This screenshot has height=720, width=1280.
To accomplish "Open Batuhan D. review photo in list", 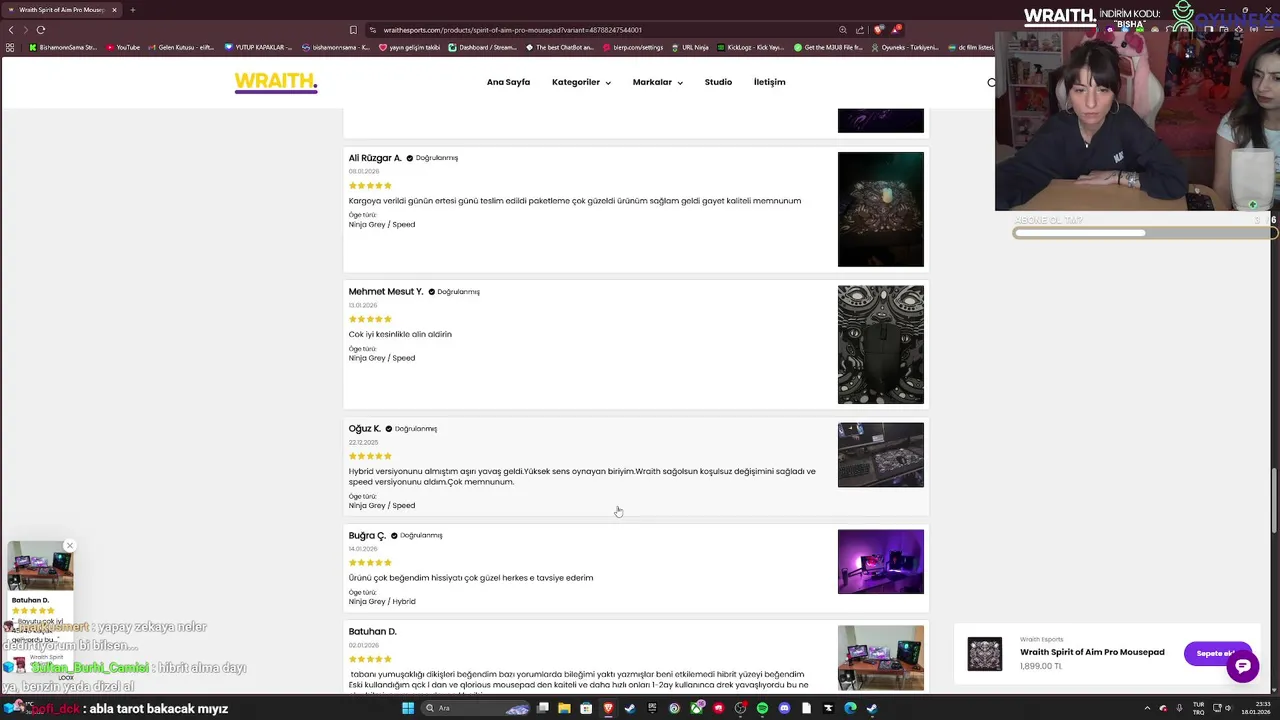I will tap(881, 658).
